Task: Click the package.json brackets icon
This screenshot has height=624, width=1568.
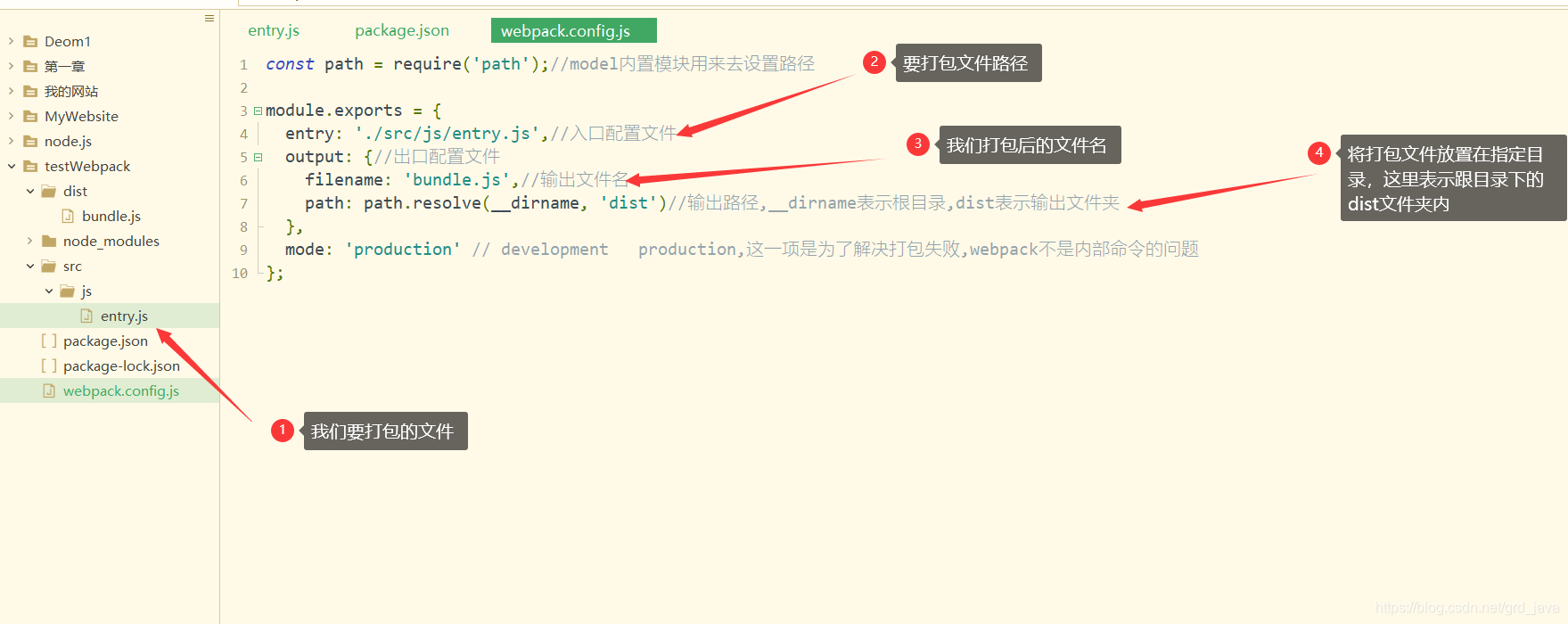Action: (x=49, y=341)
